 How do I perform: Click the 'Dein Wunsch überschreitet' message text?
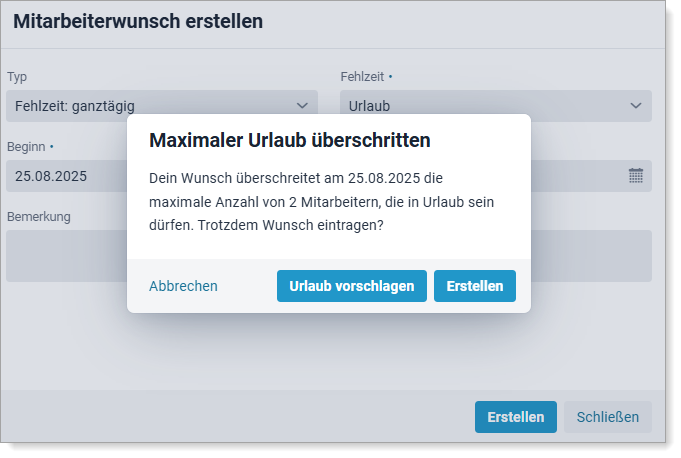tap(321, 202)
